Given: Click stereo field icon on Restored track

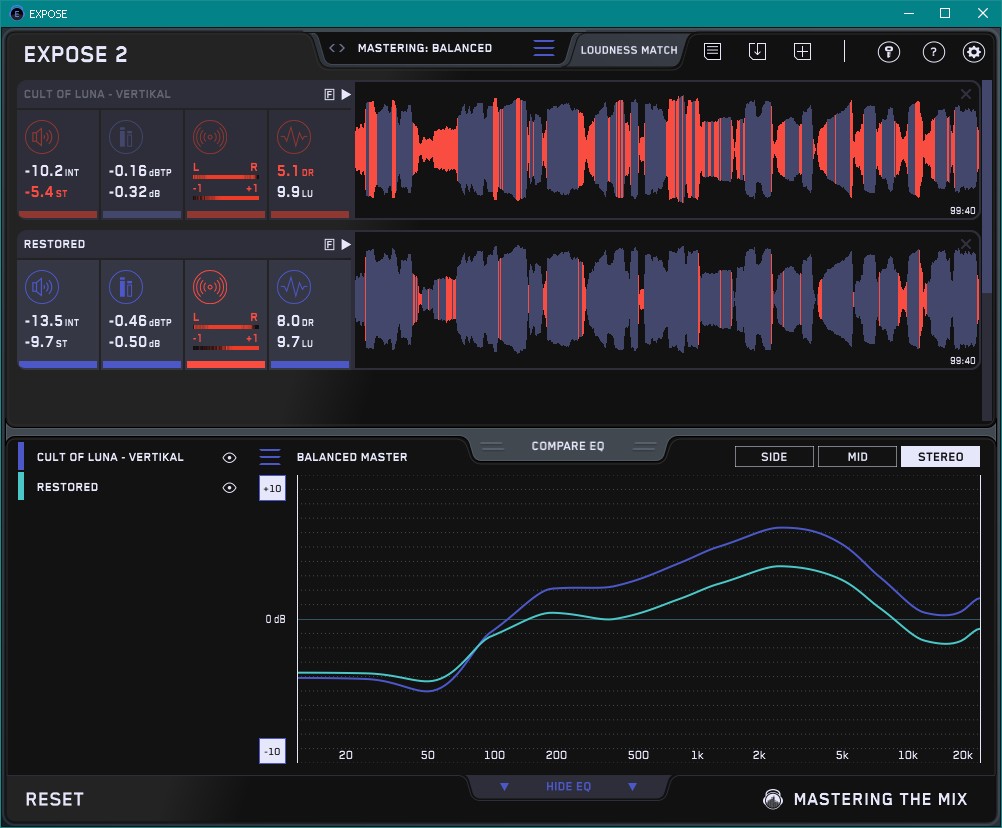Looking at the screenshot, I should [x=209, y=287].
